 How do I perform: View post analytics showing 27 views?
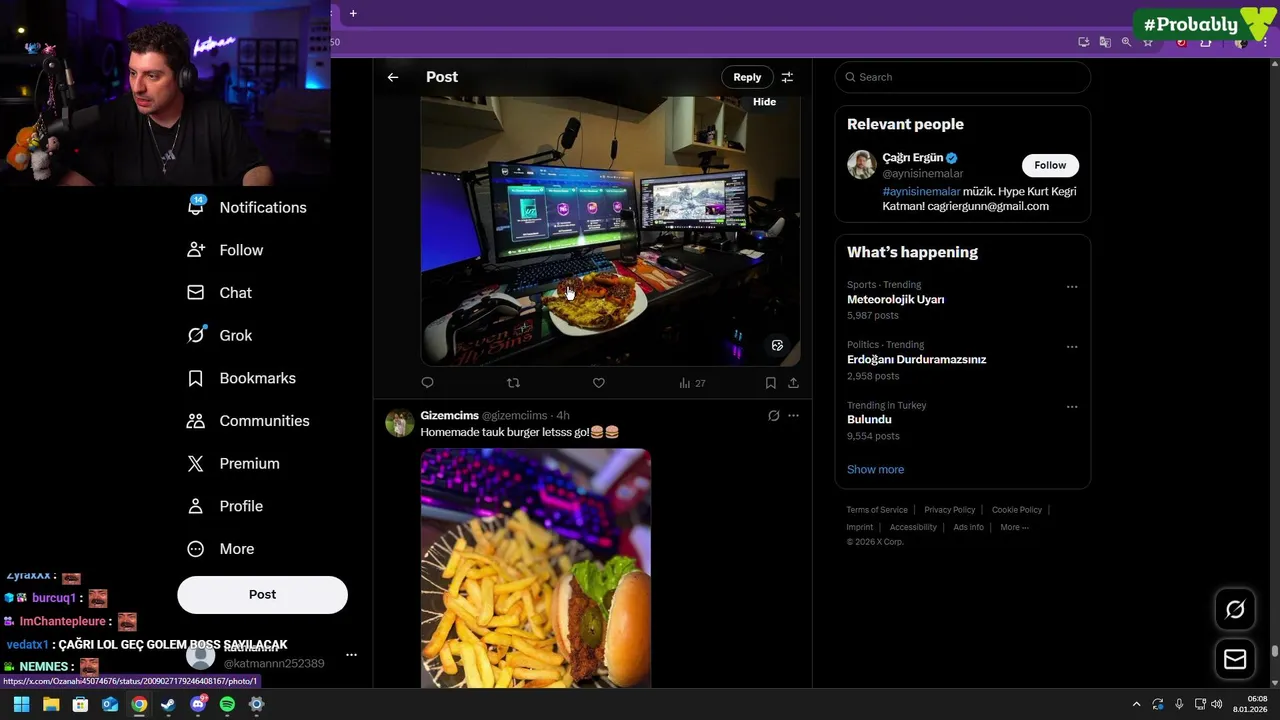(692, 383)
